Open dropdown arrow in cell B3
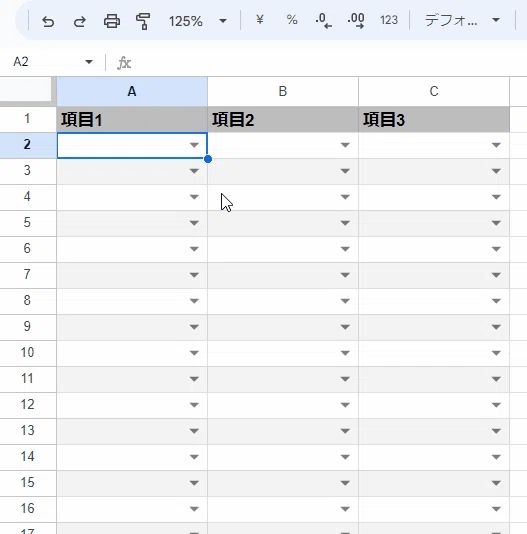This screenshot has height=534, width=527. pos(345,171)
